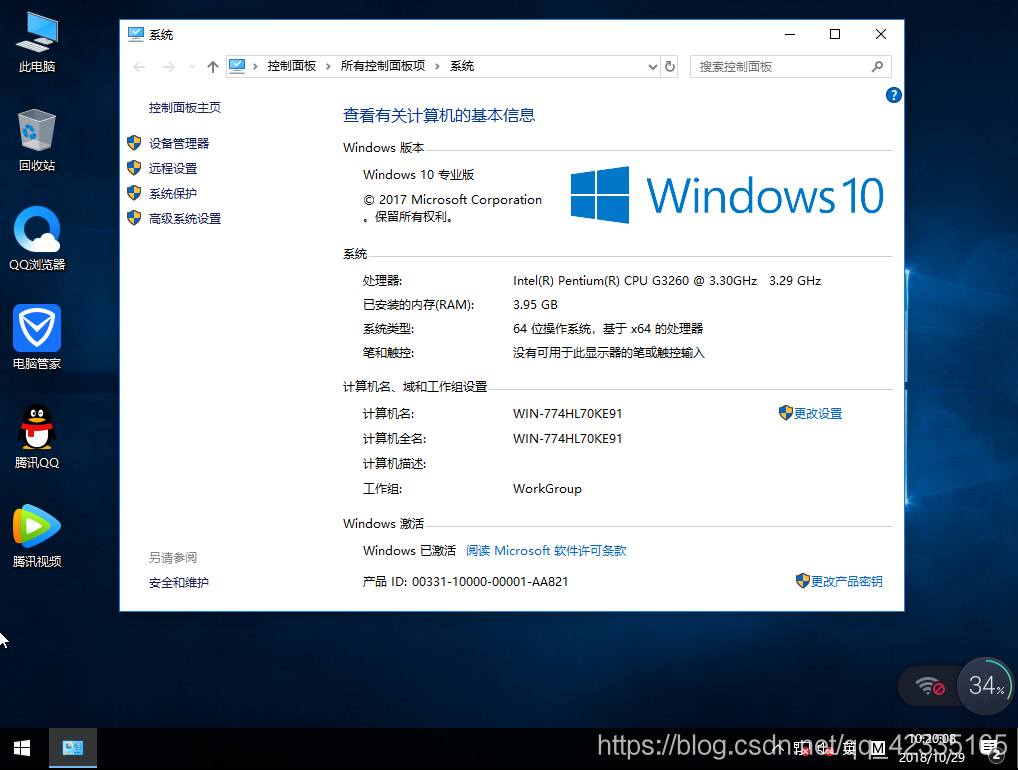This screenshot has width=1018, height=770.
Task: Click the shield icon beside 系统保护
Action: [134, 193]
